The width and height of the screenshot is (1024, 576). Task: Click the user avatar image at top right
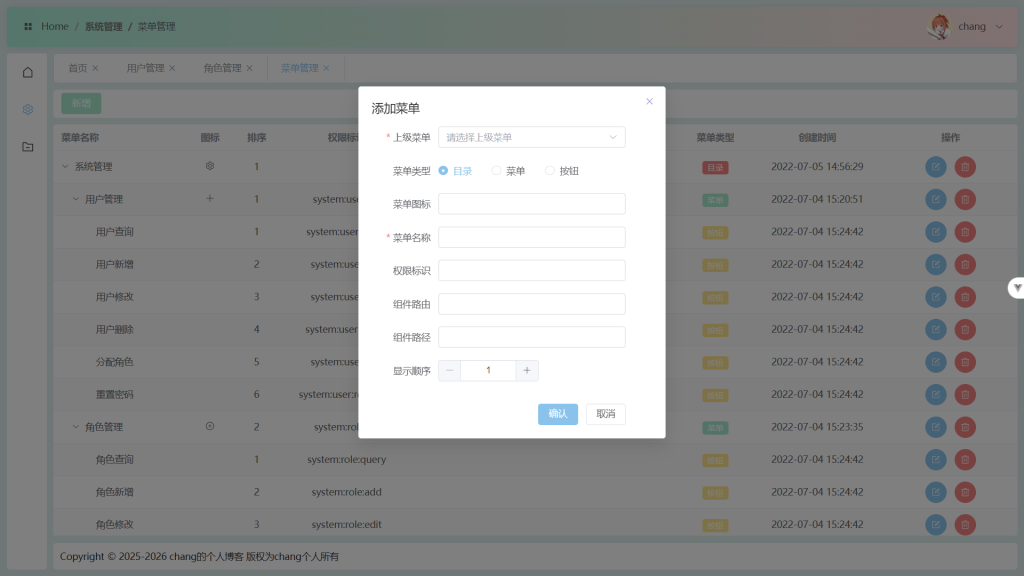tap(940, 27)
